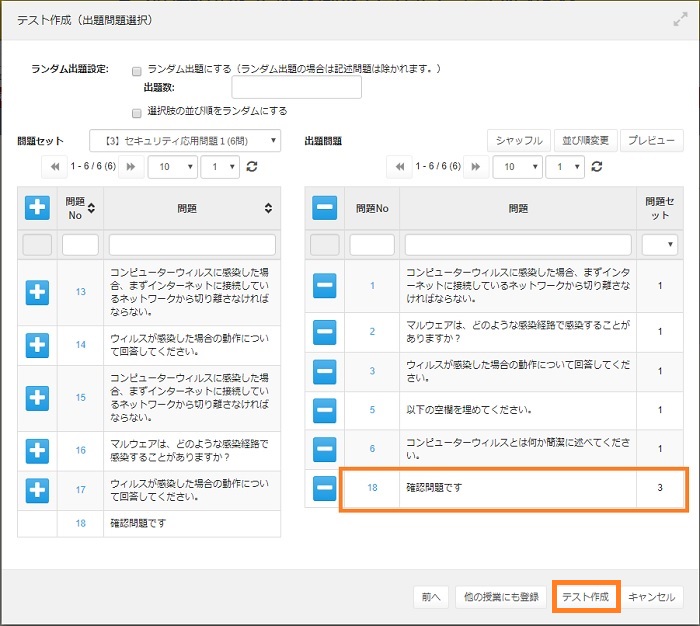Remove question 18 from the selected questions
Screen dimensions: 700x626
pyautogui.click(x=324, y=488)
